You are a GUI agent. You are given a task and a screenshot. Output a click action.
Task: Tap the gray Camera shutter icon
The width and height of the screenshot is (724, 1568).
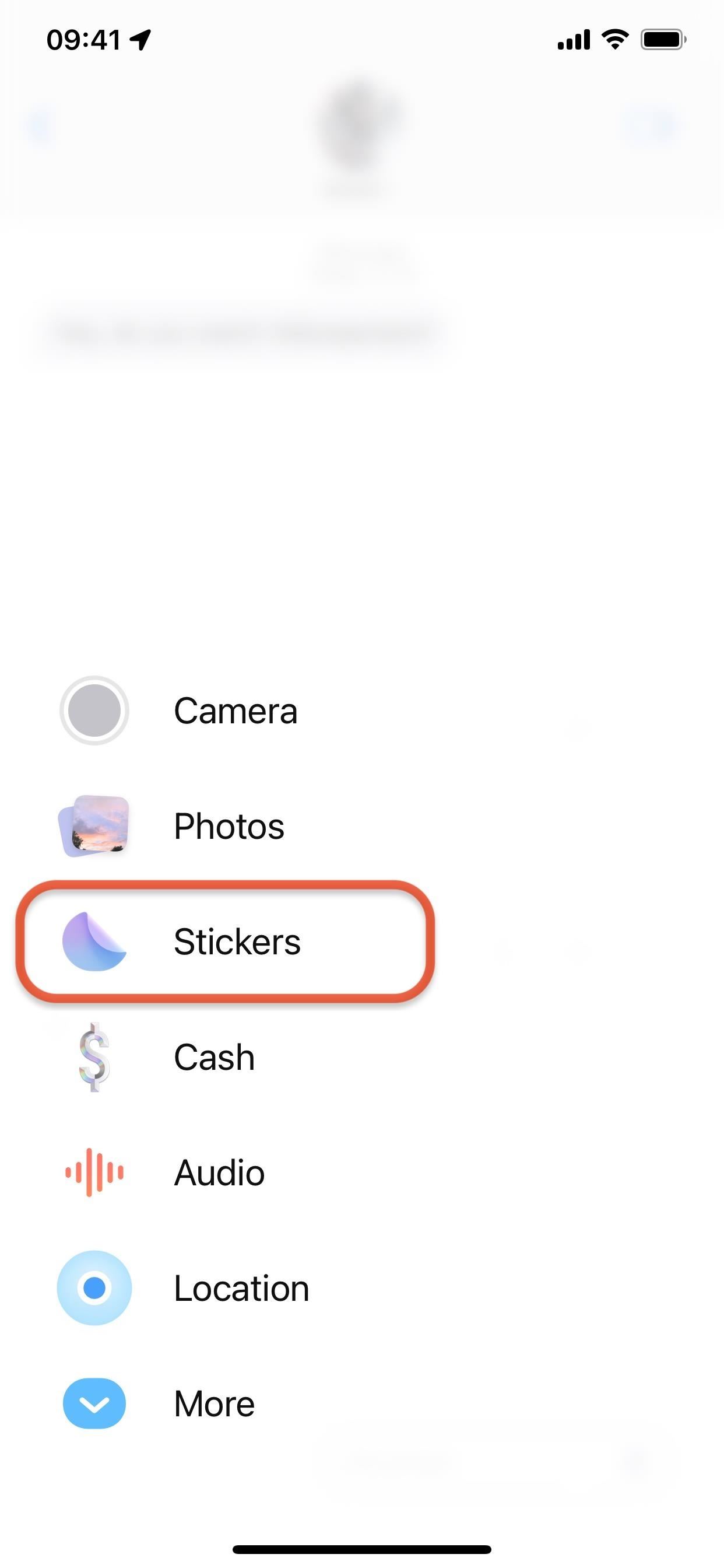94,710
